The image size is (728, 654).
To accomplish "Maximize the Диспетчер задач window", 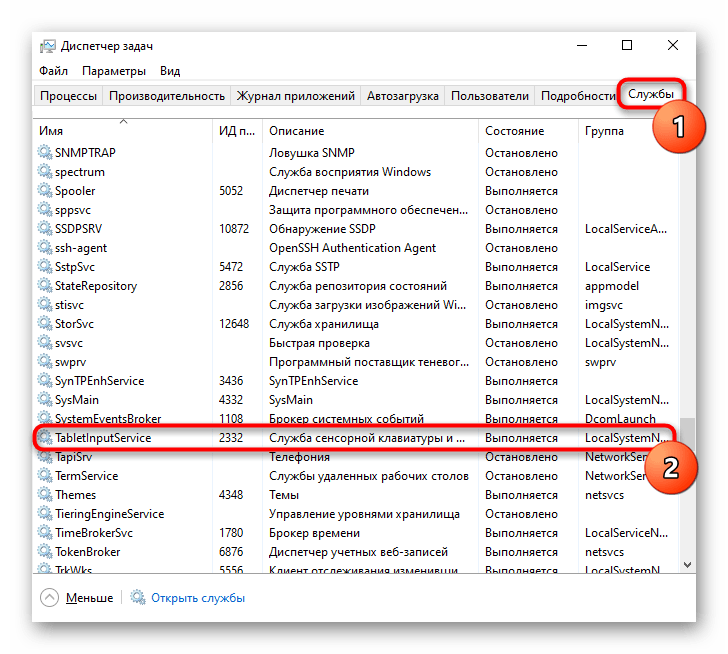I will [627, 45].
